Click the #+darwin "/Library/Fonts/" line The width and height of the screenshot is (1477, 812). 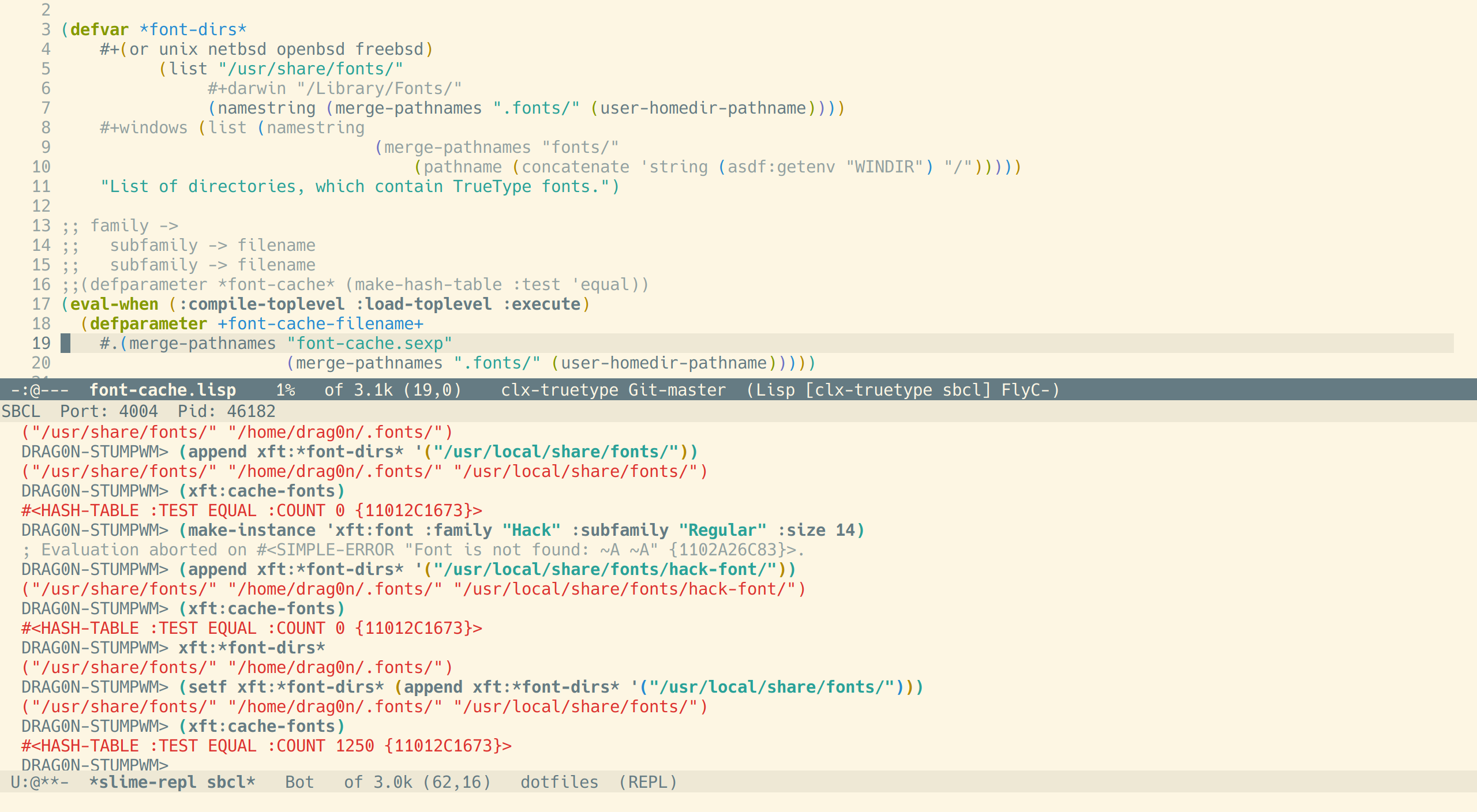(x=335, y=88)
